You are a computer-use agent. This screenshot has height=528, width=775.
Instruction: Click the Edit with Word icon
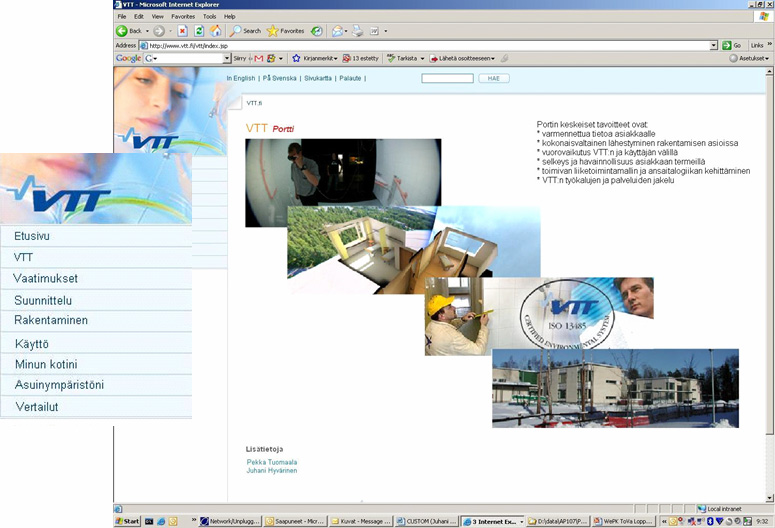(x=375, y=31)
